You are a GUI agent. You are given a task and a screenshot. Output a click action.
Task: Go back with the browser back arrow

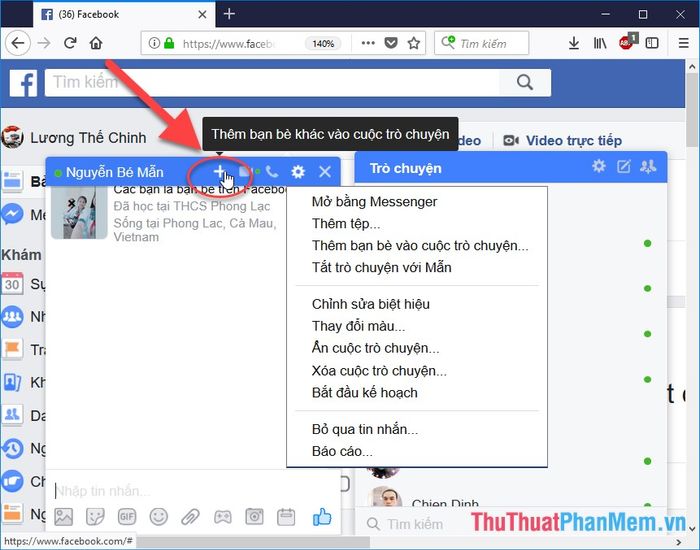tap(18, 43)
